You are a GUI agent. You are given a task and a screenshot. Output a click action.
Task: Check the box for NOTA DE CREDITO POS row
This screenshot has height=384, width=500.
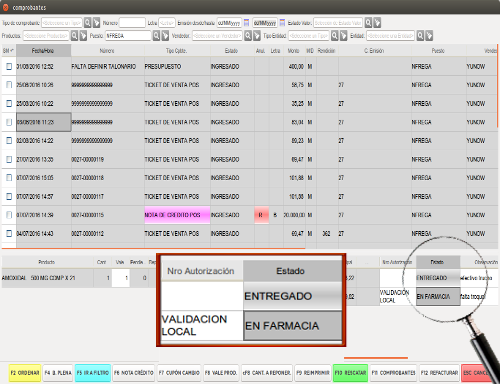[9, 215]
